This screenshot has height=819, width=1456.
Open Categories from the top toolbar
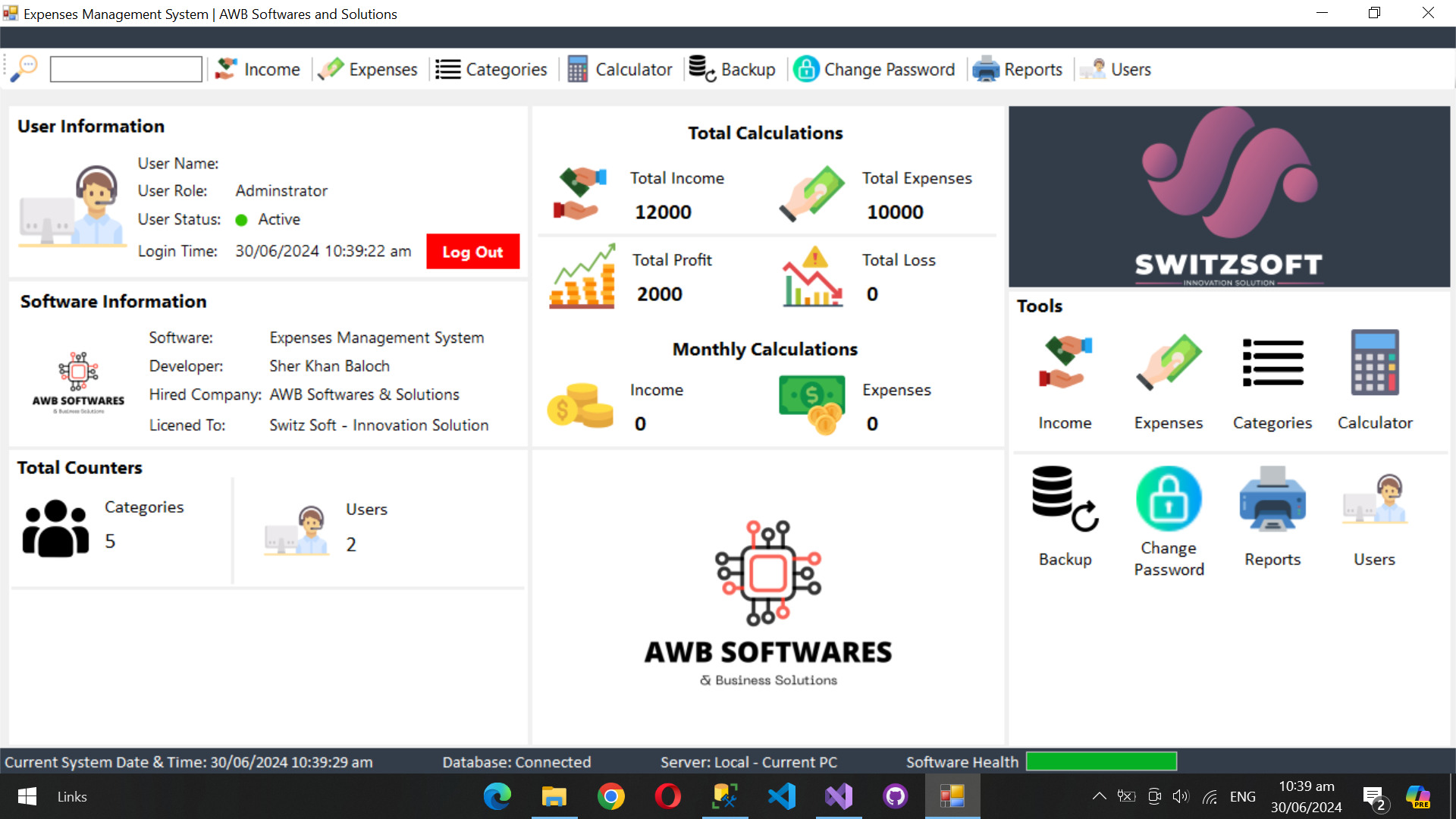pos(491,69)
